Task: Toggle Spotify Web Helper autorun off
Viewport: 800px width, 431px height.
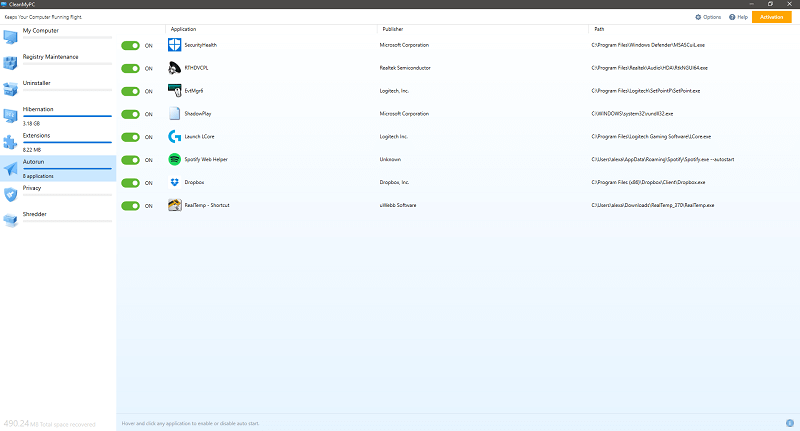Action: (x=131, y=160)
